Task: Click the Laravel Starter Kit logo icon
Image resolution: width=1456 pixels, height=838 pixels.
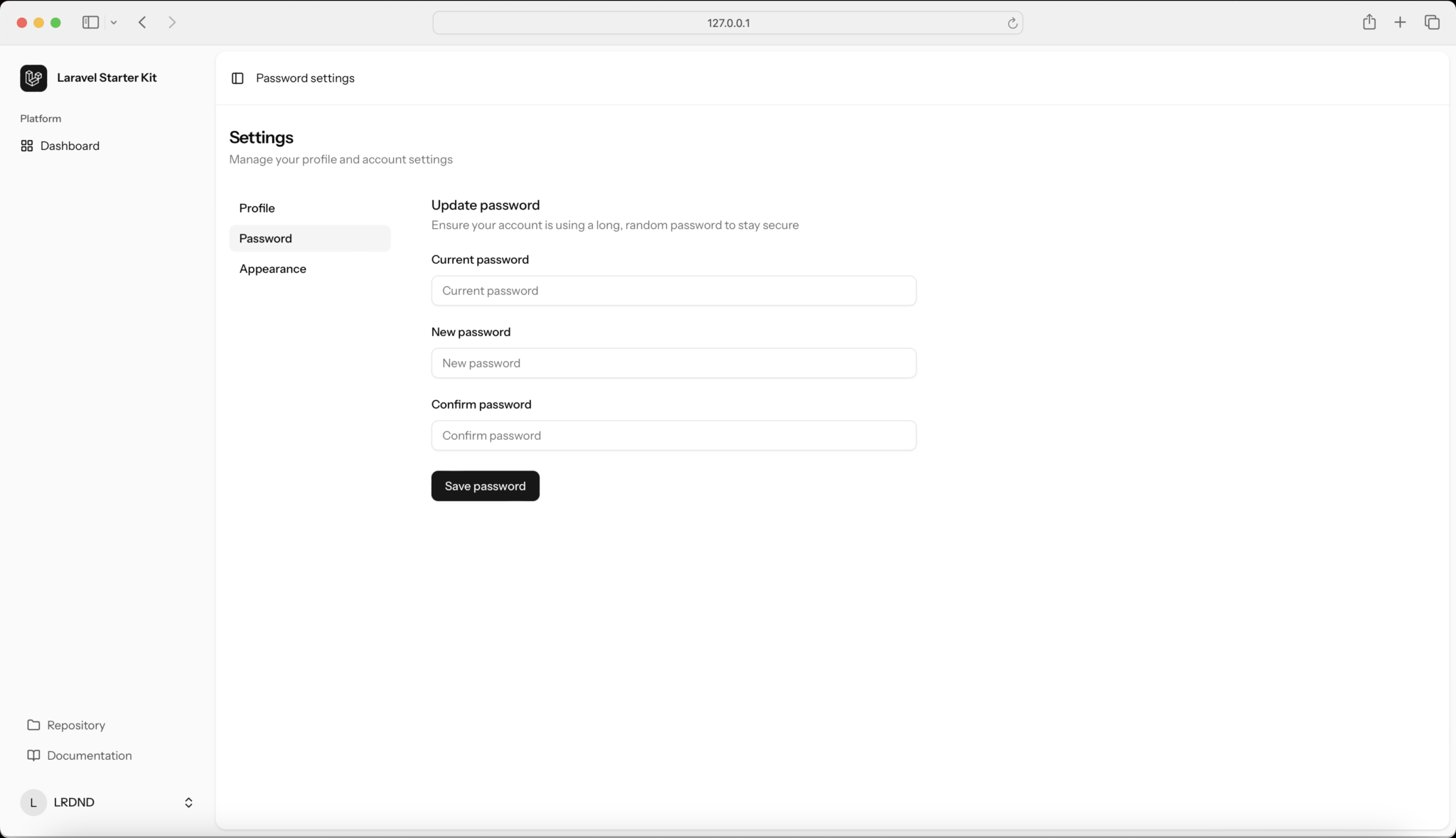Action: [x=33, y=78]
